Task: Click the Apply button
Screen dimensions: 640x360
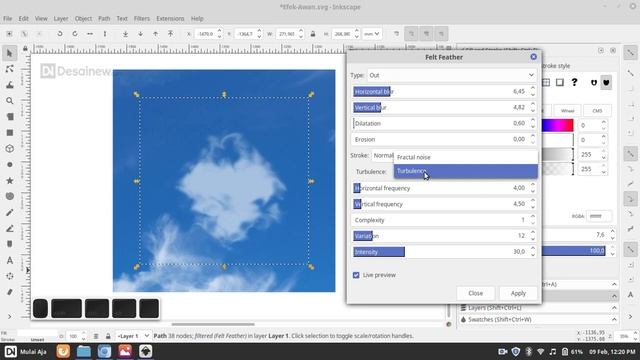Action: click(x=518, y=293)
